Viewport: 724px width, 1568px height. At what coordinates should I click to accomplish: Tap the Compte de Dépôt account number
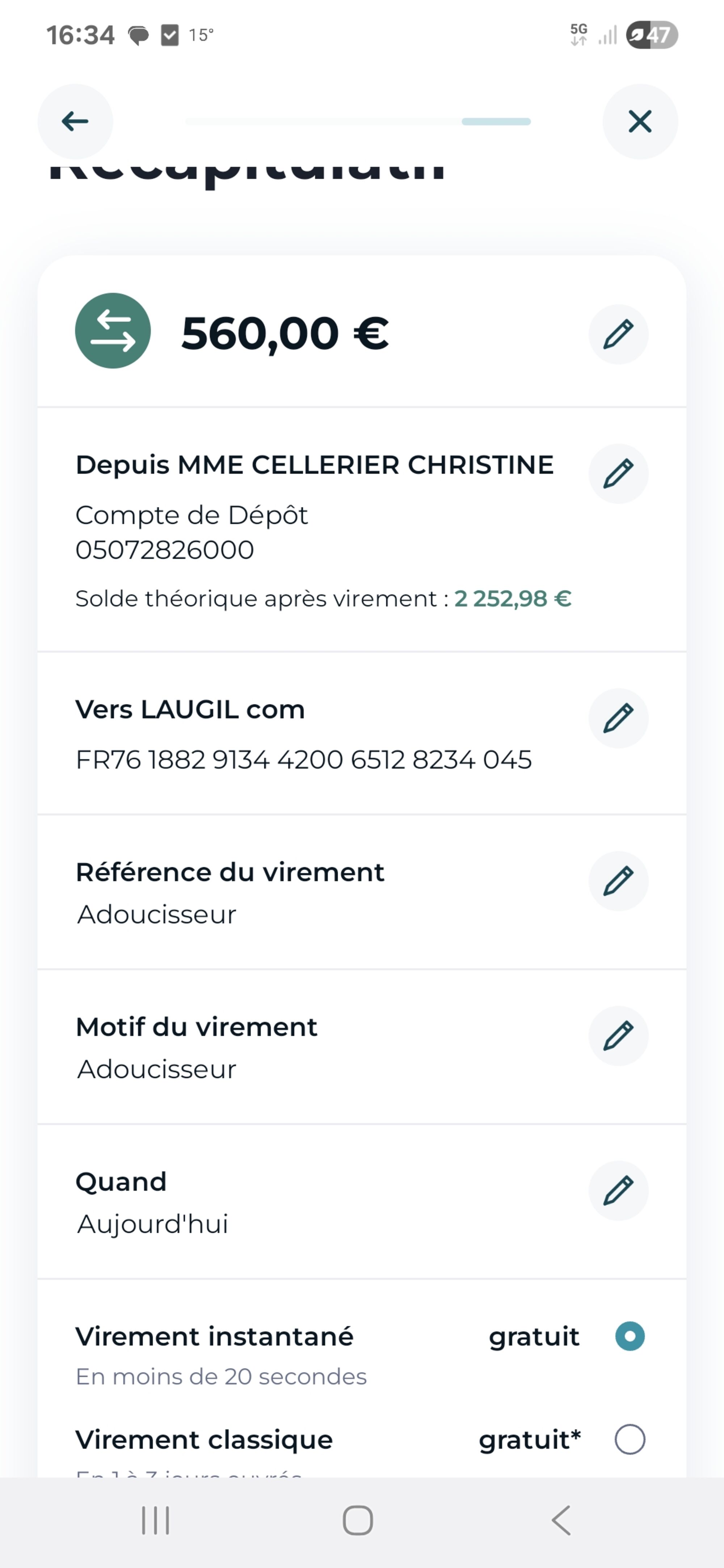[164, 550]
